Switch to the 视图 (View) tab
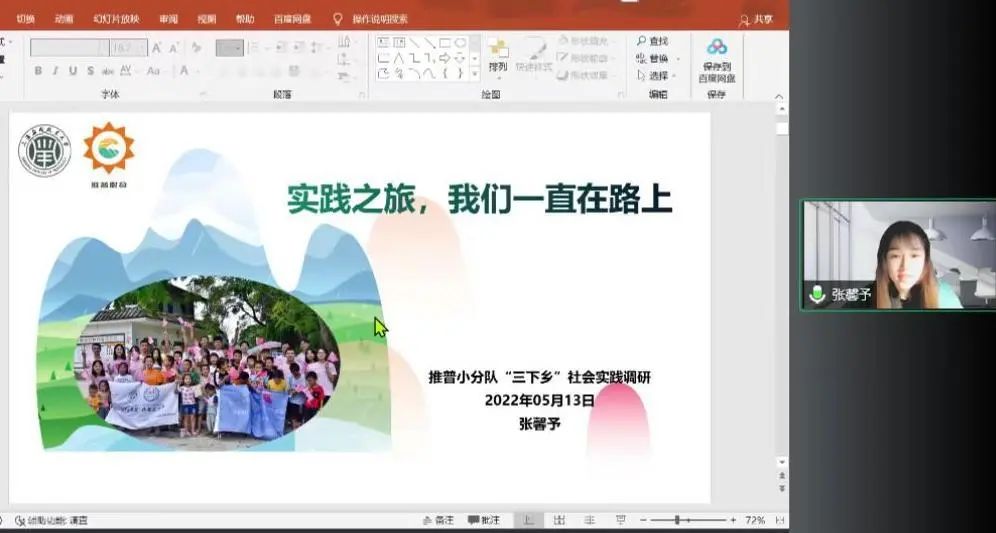 pos(206,19)
